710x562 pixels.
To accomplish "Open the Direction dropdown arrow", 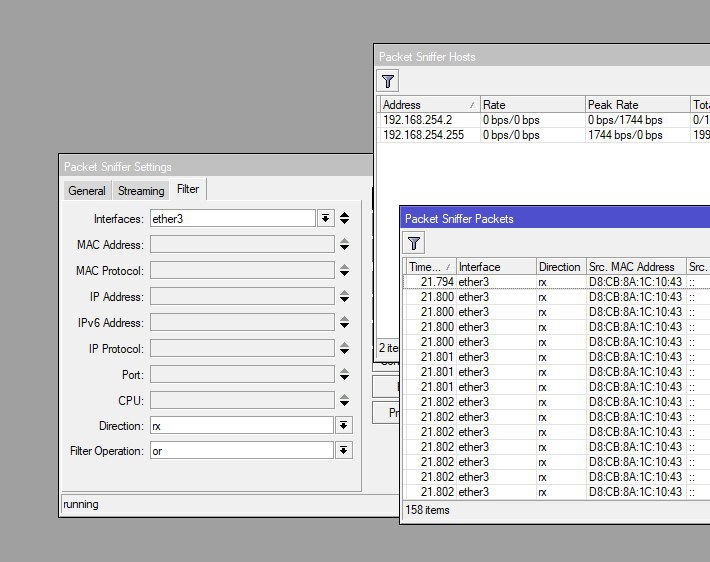I will 344,425.
